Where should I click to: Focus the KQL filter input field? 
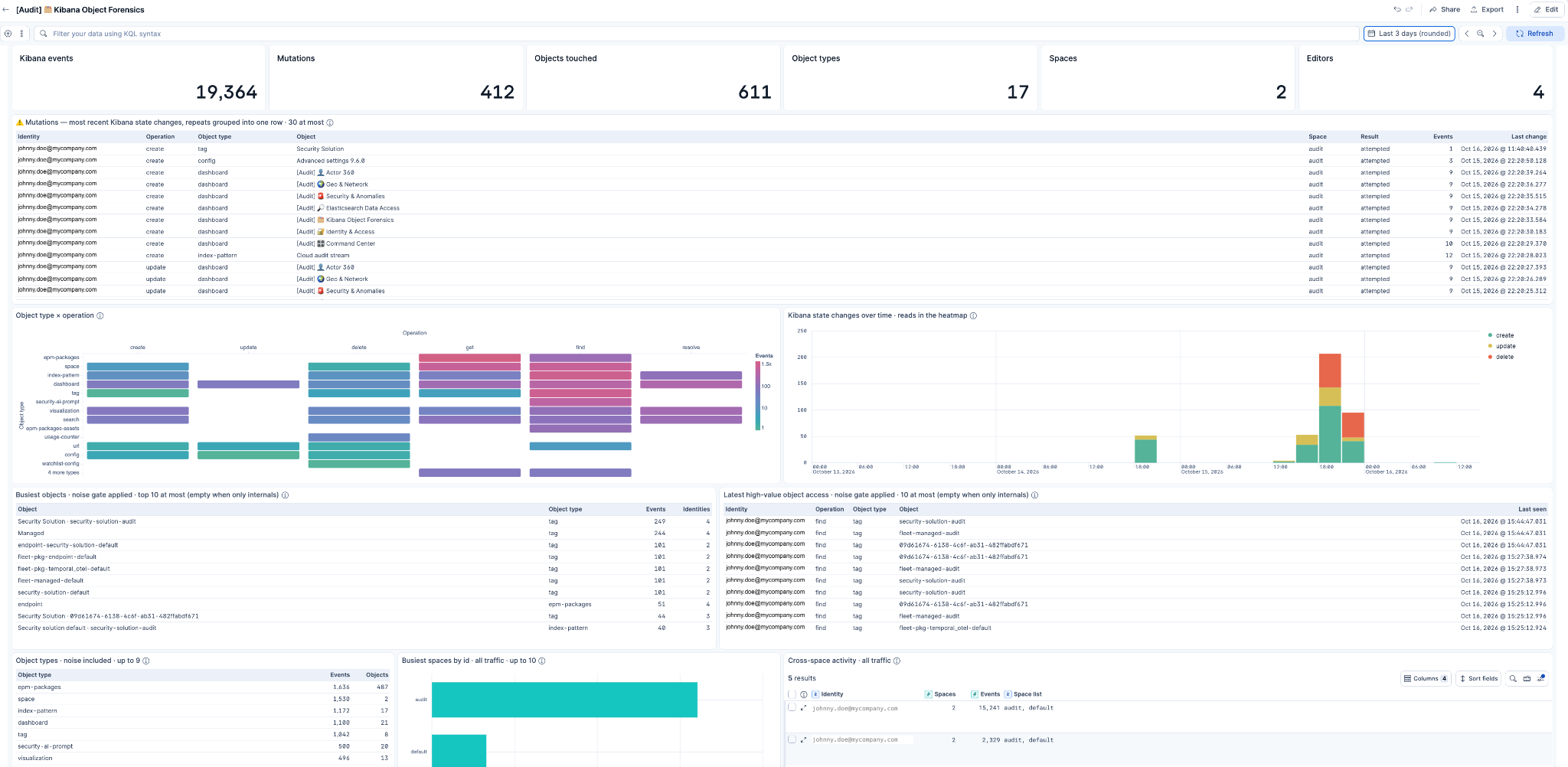(697, 34)
